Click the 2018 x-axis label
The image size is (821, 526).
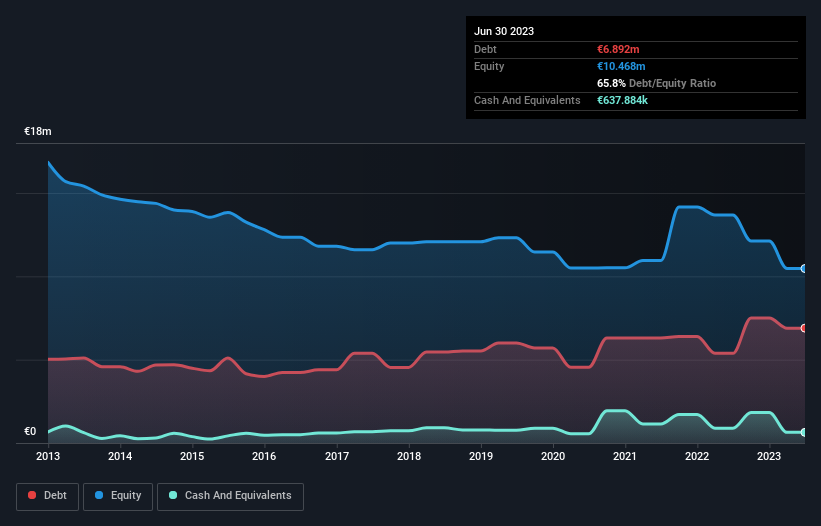coord(409,456)
